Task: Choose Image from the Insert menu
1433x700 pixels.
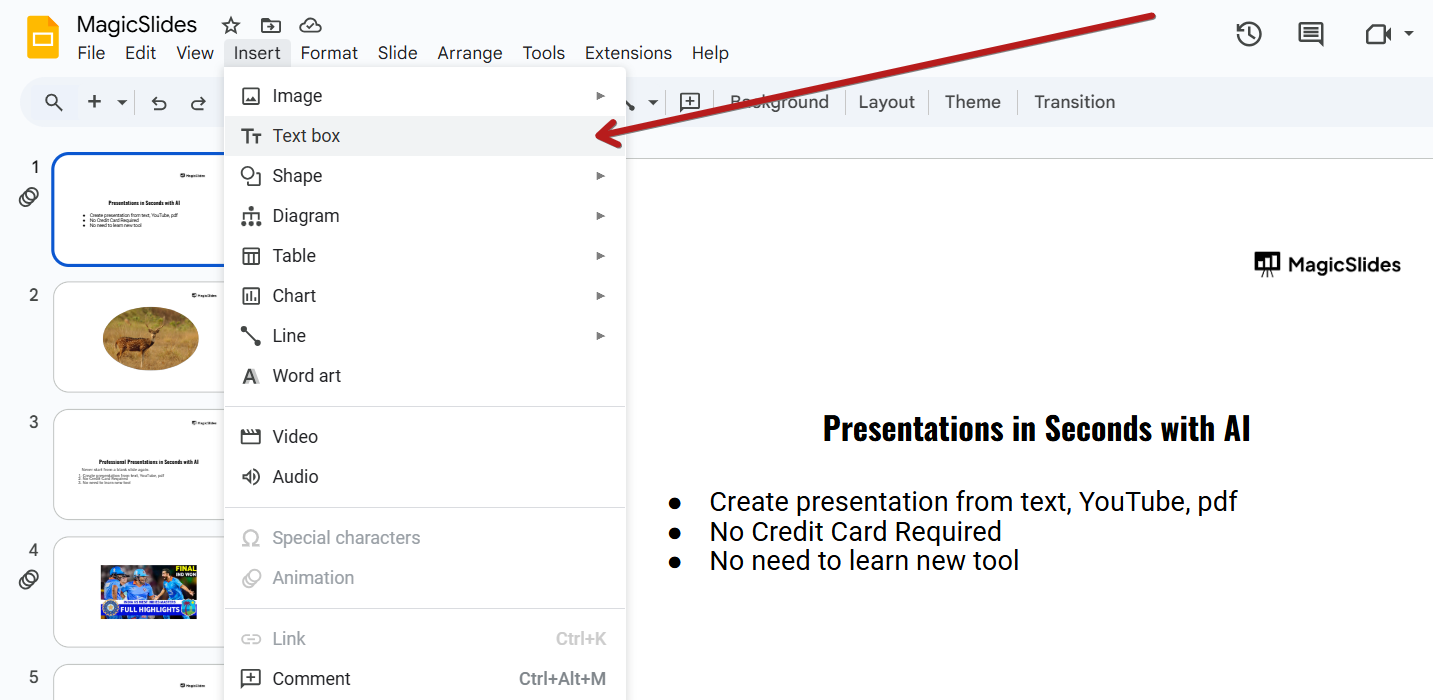Action: (425, 96)
